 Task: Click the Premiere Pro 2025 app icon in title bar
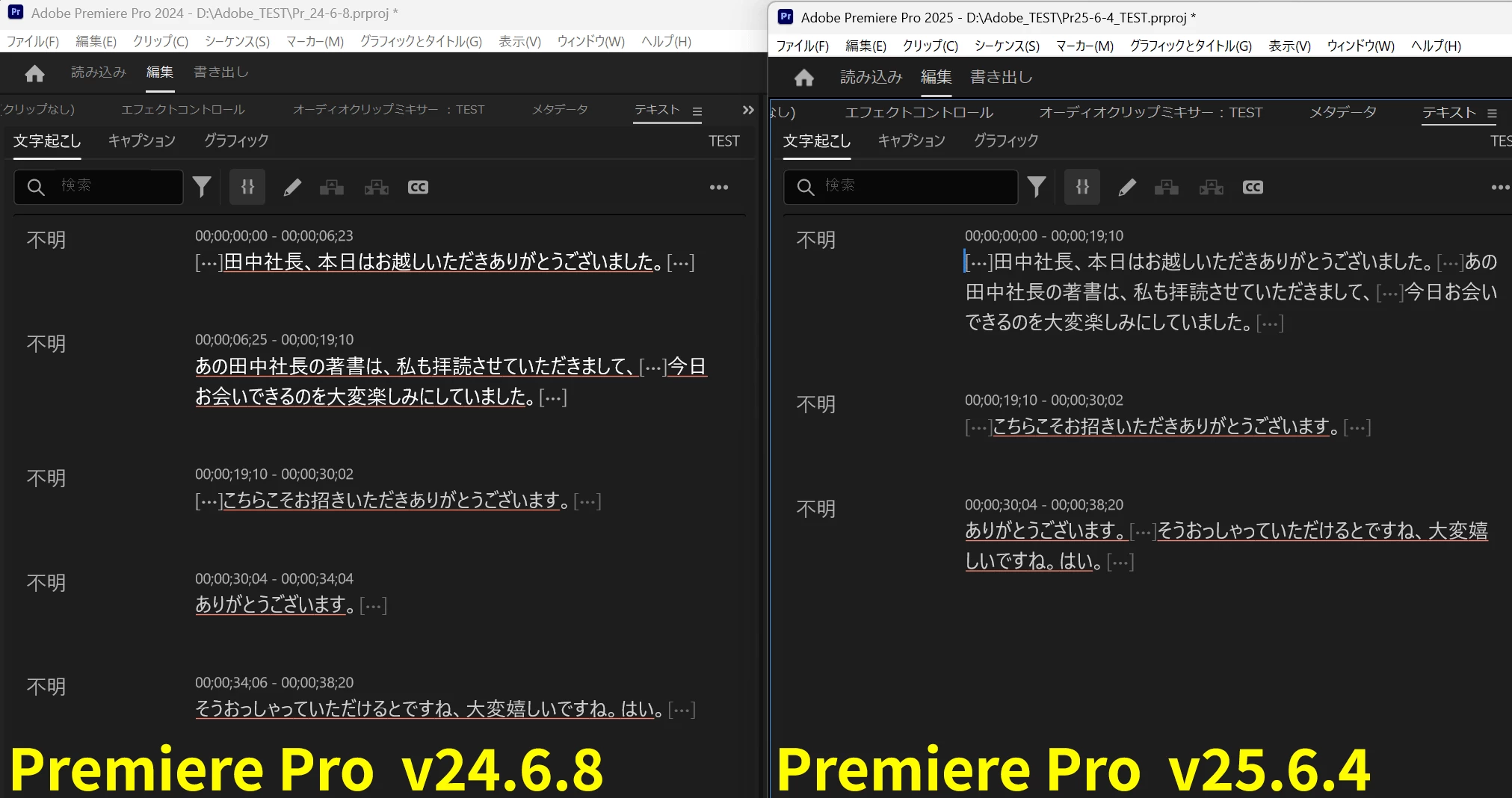(786, 16)
